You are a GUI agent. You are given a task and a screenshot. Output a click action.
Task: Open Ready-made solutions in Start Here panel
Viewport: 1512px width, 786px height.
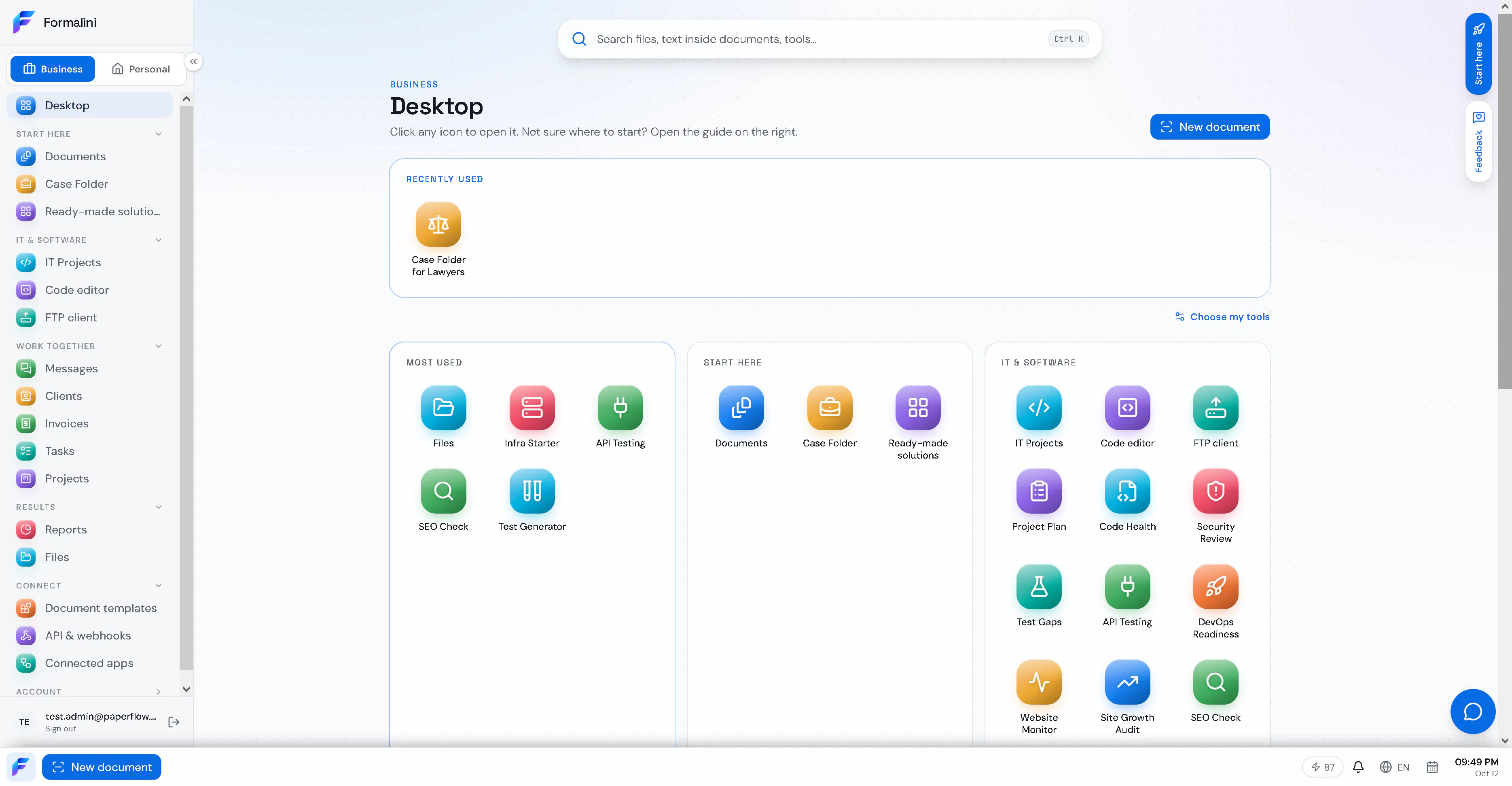click(x=918, y=423)
